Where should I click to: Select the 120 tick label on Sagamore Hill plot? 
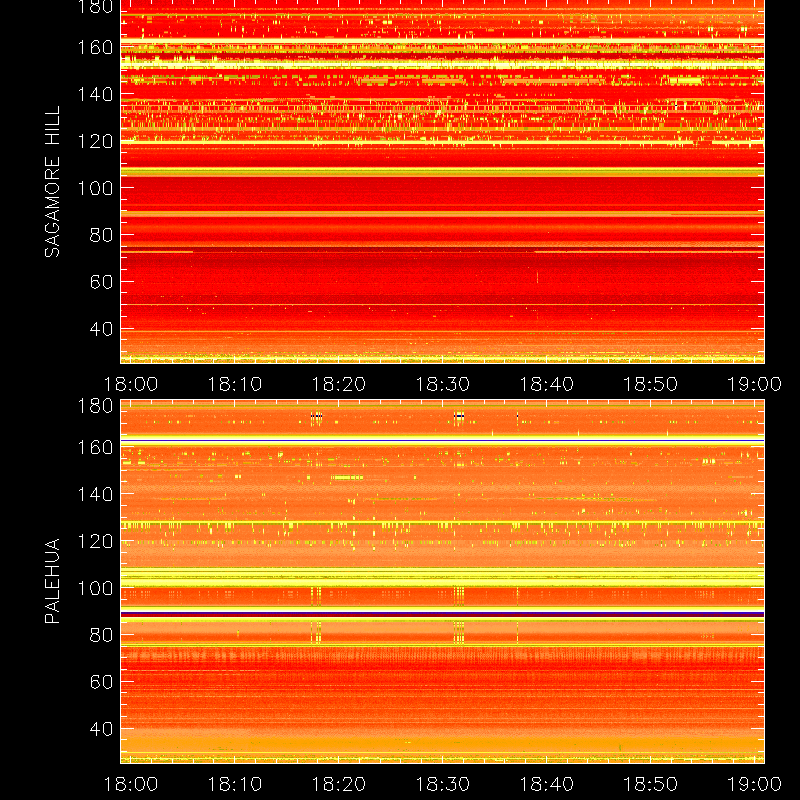click(95, 141)
